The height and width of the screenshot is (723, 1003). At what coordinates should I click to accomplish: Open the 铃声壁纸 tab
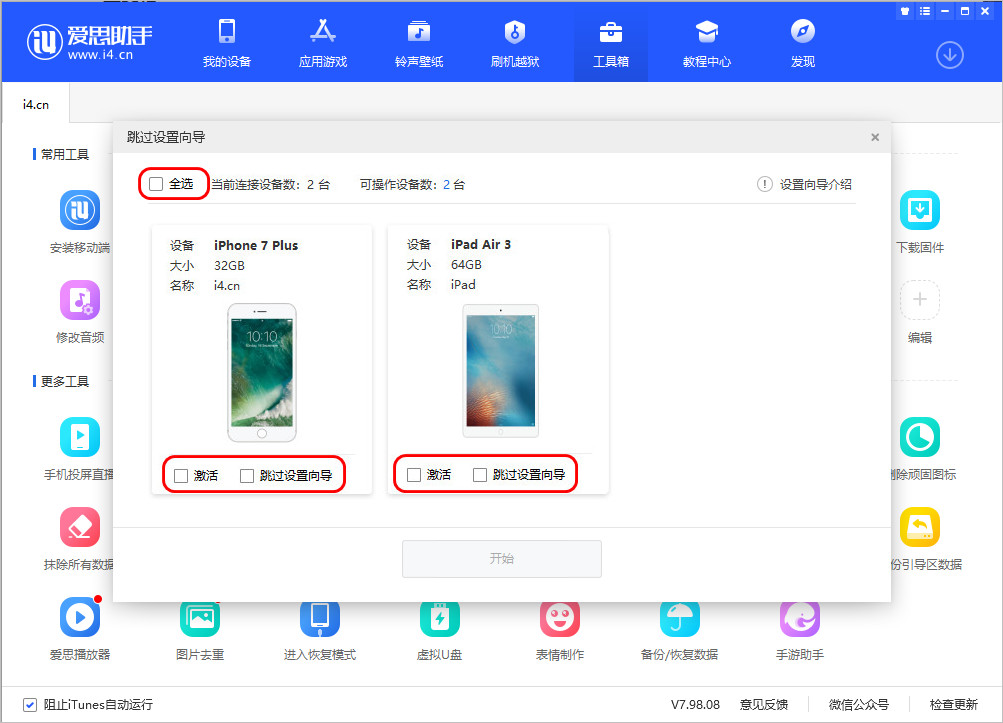click(418, 43)
